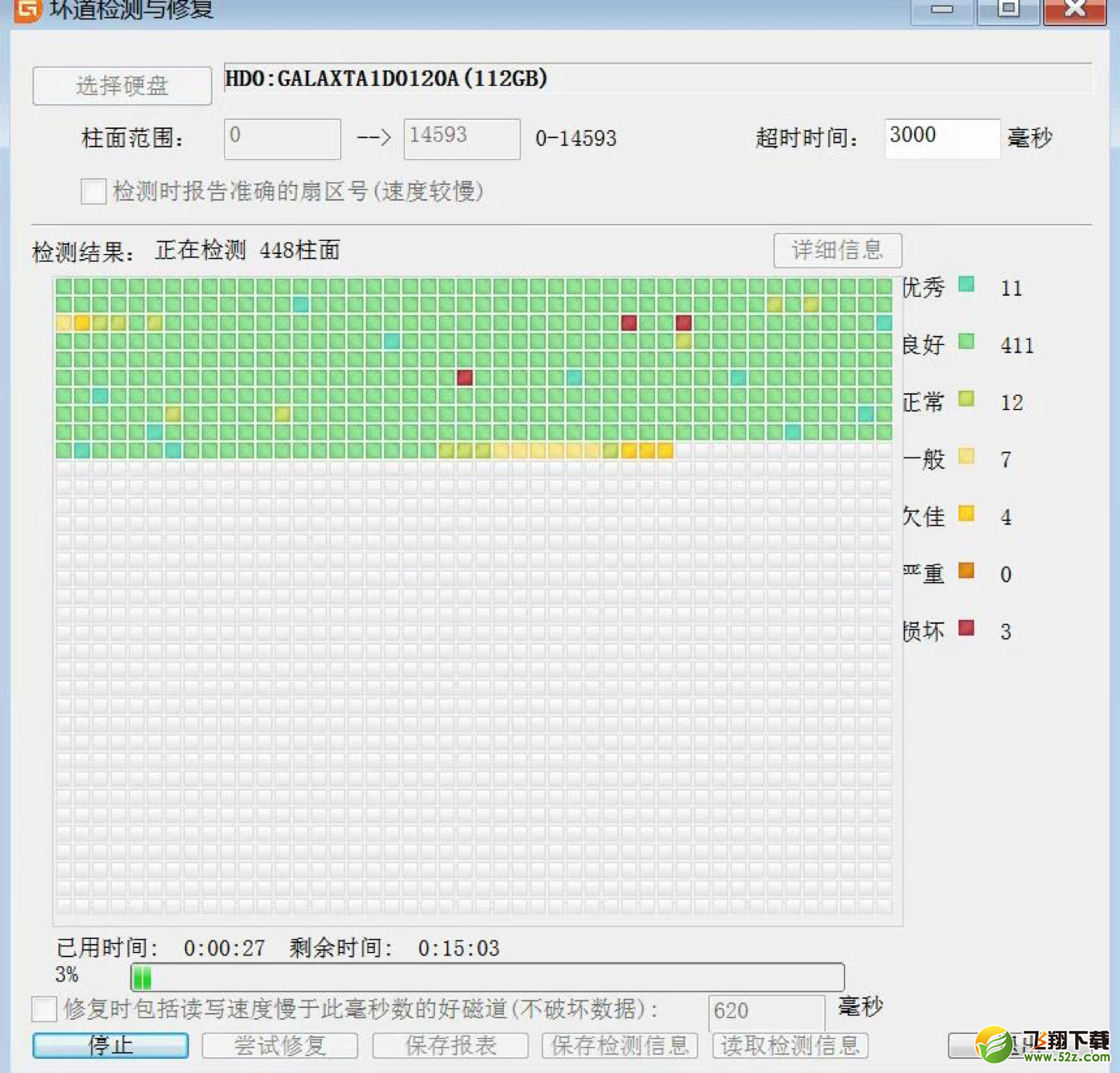
Task: Click the 正常 yellow-green legend swatch
Action: click(x=967, y=398)
